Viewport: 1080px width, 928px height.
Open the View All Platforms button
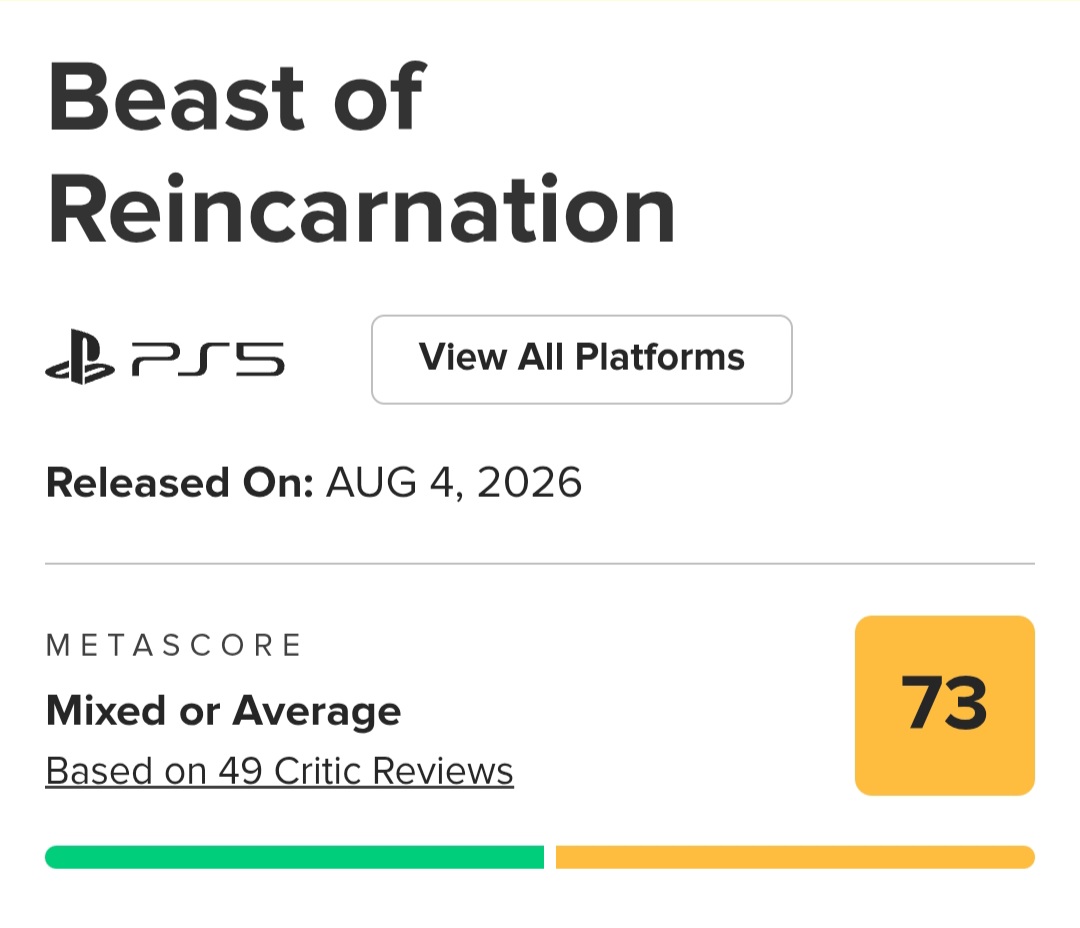pyautogui.click(x=582, y=360)
